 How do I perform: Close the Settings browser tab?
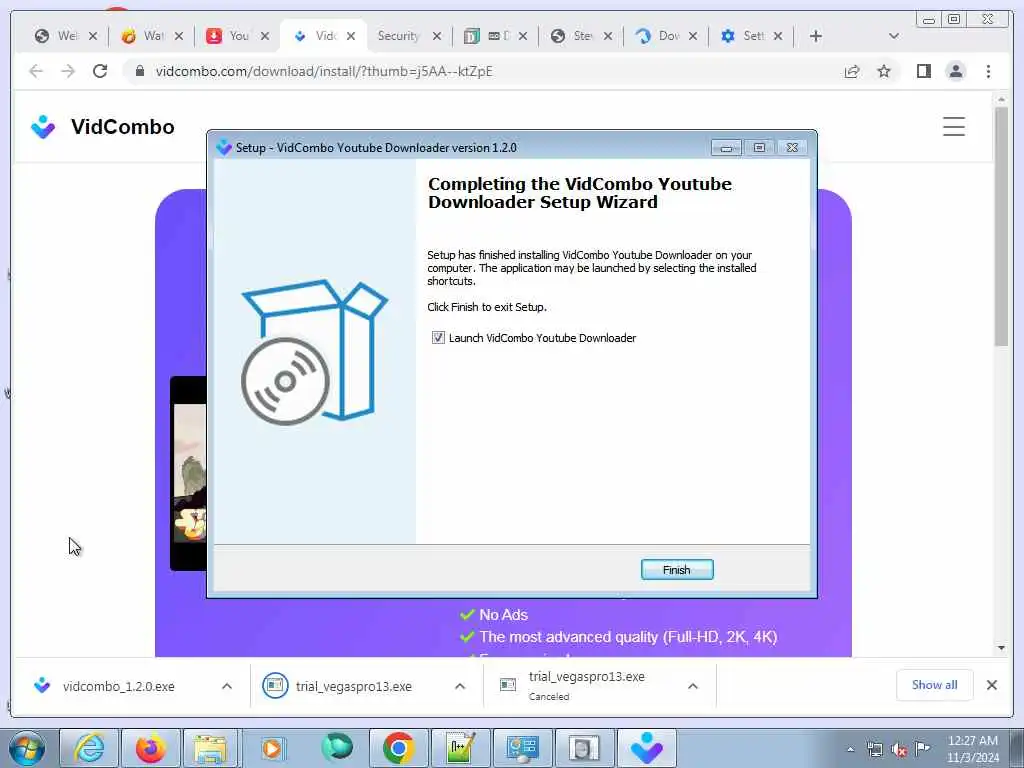tap(777, 36)
